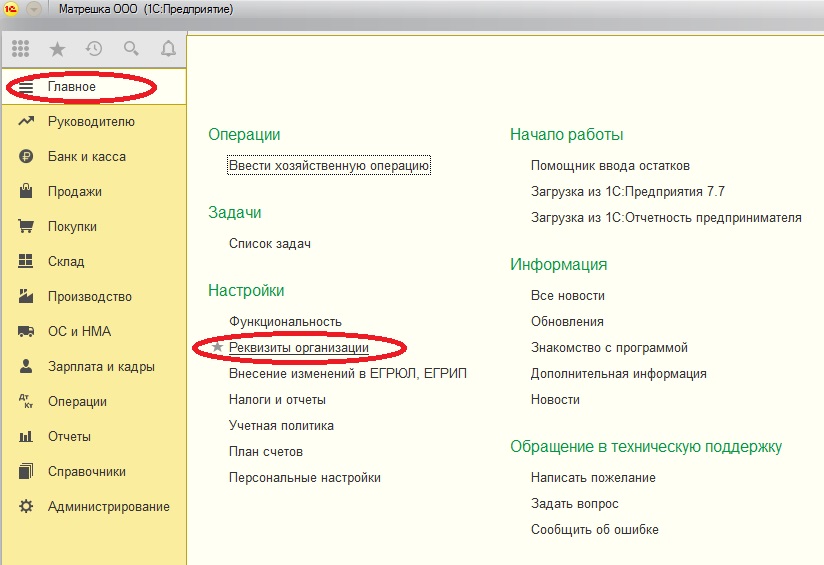Click the Администрирование gear icon

pyautogui.click(x=27, y=507)
